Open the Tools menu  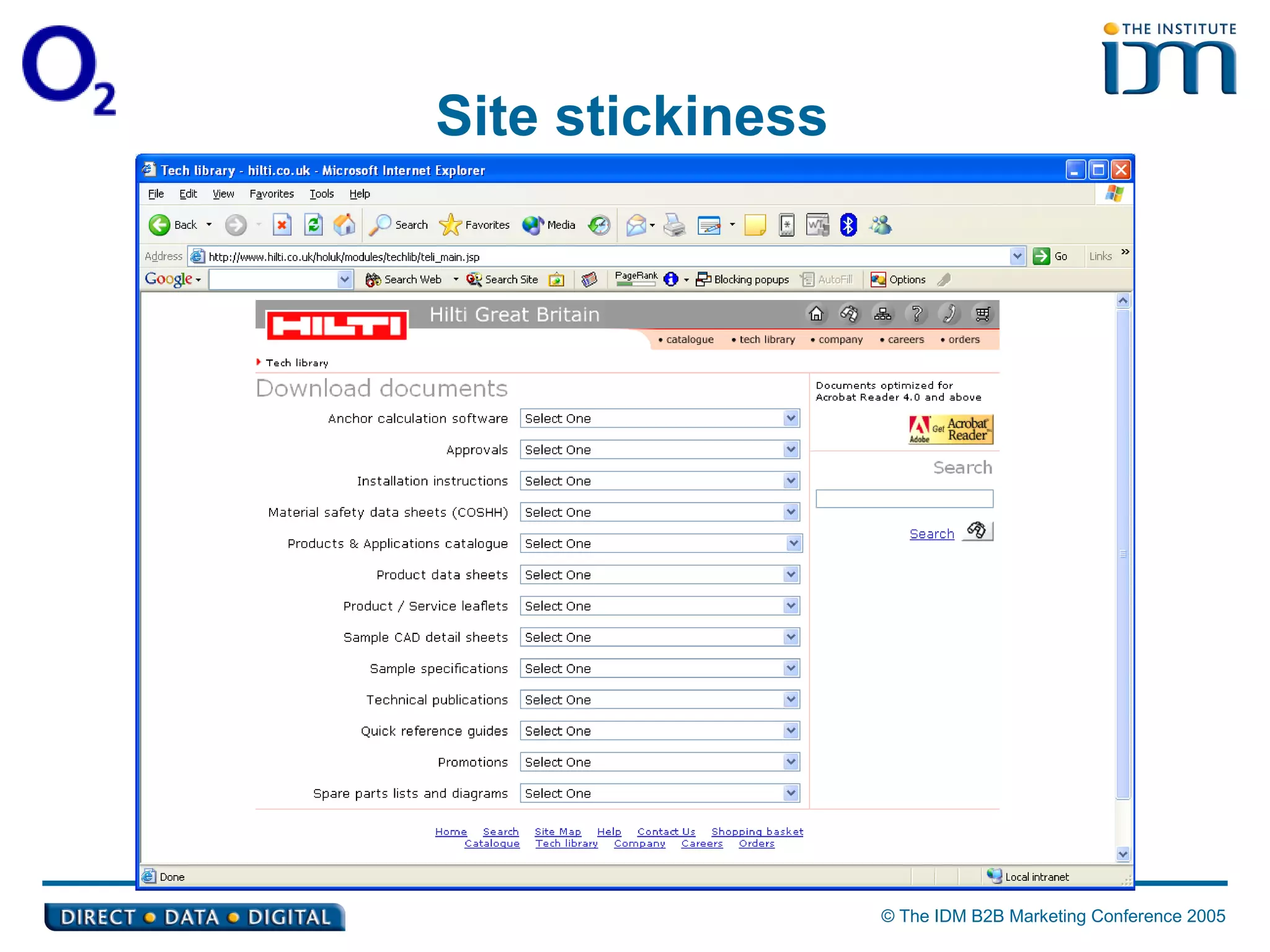[322, 194]
